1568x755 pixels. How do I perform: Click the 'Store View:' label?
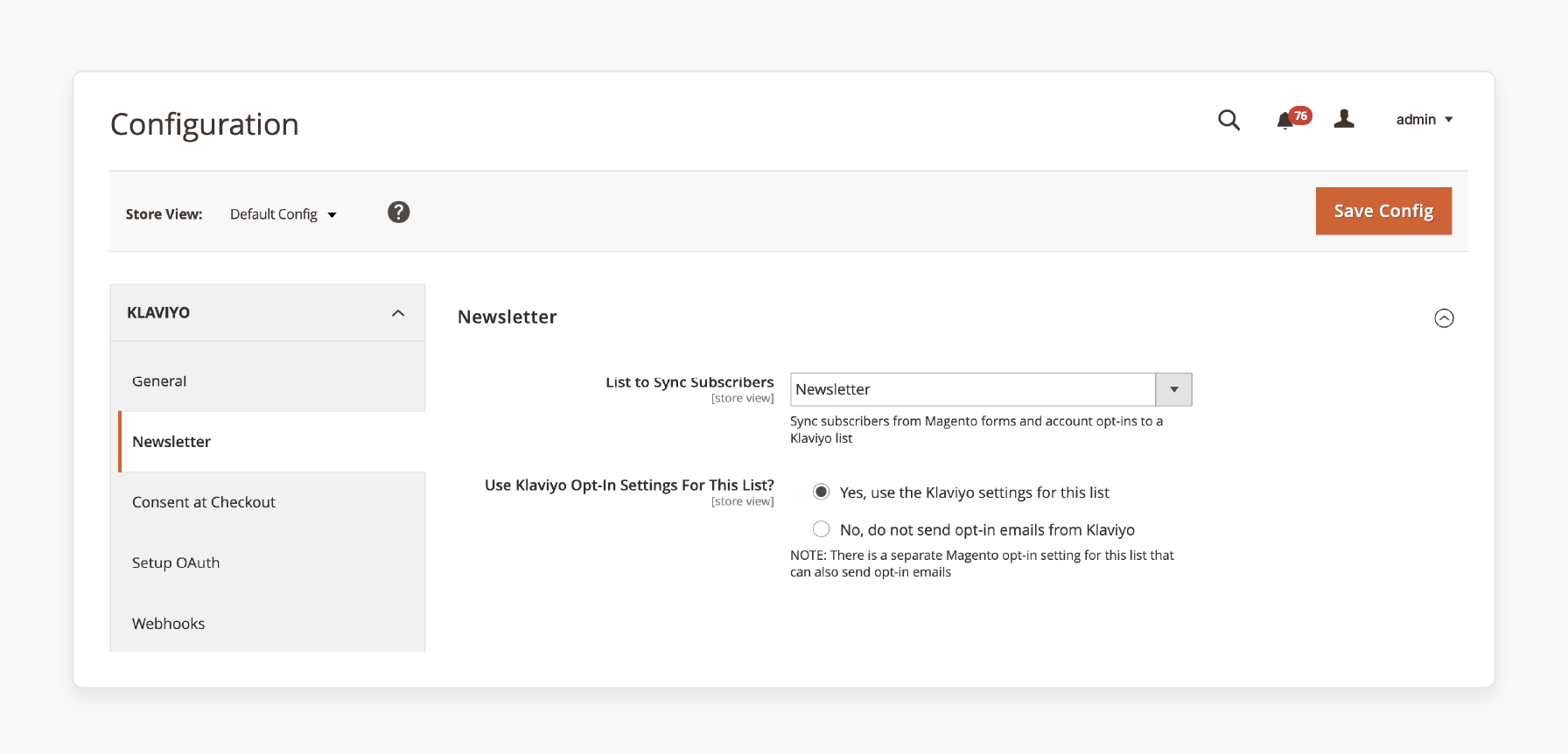(x=164, y=214)
